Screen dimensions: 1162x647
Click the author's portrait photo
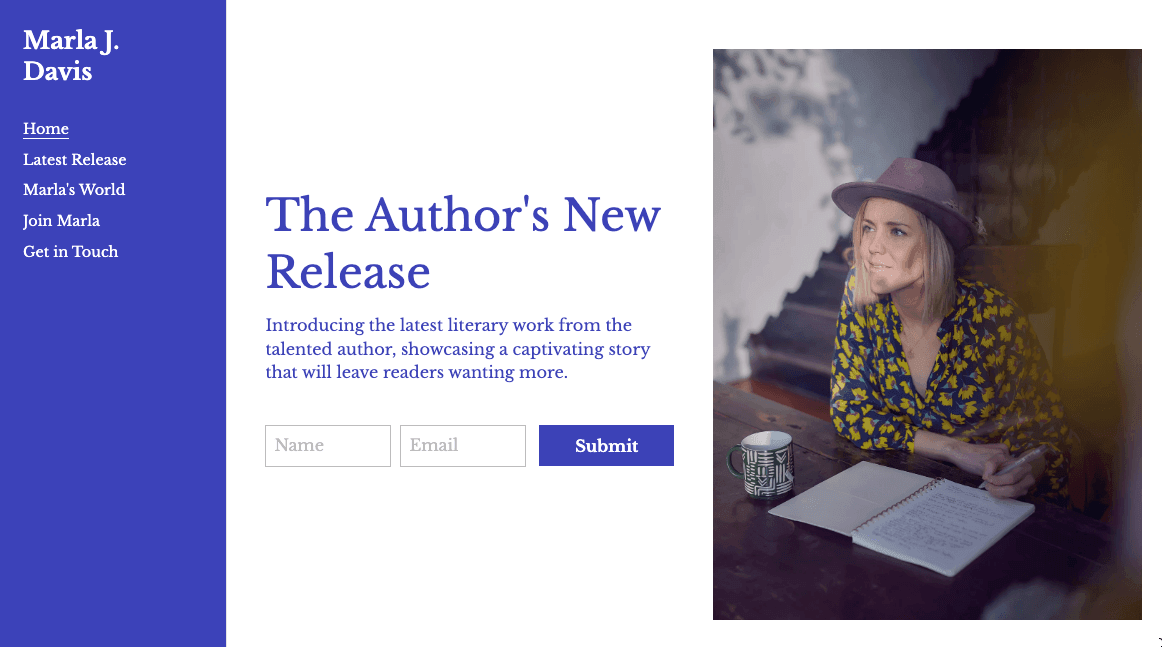click(927, 334)
